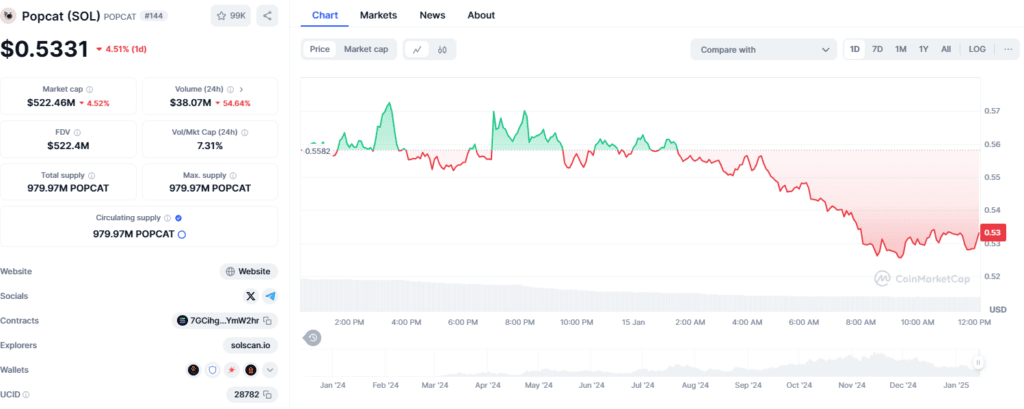Select the candlestick chart type icon
This screenshot has height=409, width=1024.
click(442, 49)
